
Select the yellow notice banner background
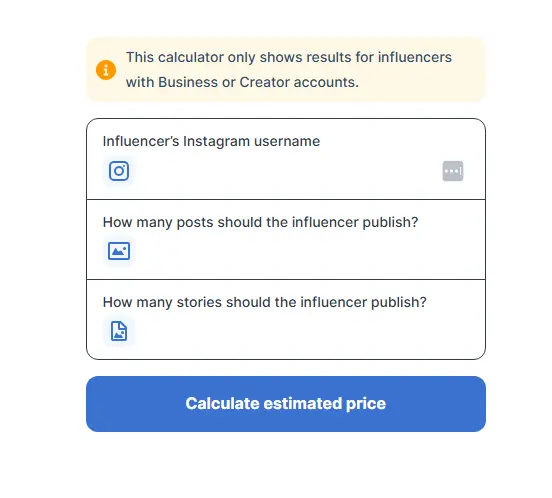pyautogui.click(x=286, y=69)
